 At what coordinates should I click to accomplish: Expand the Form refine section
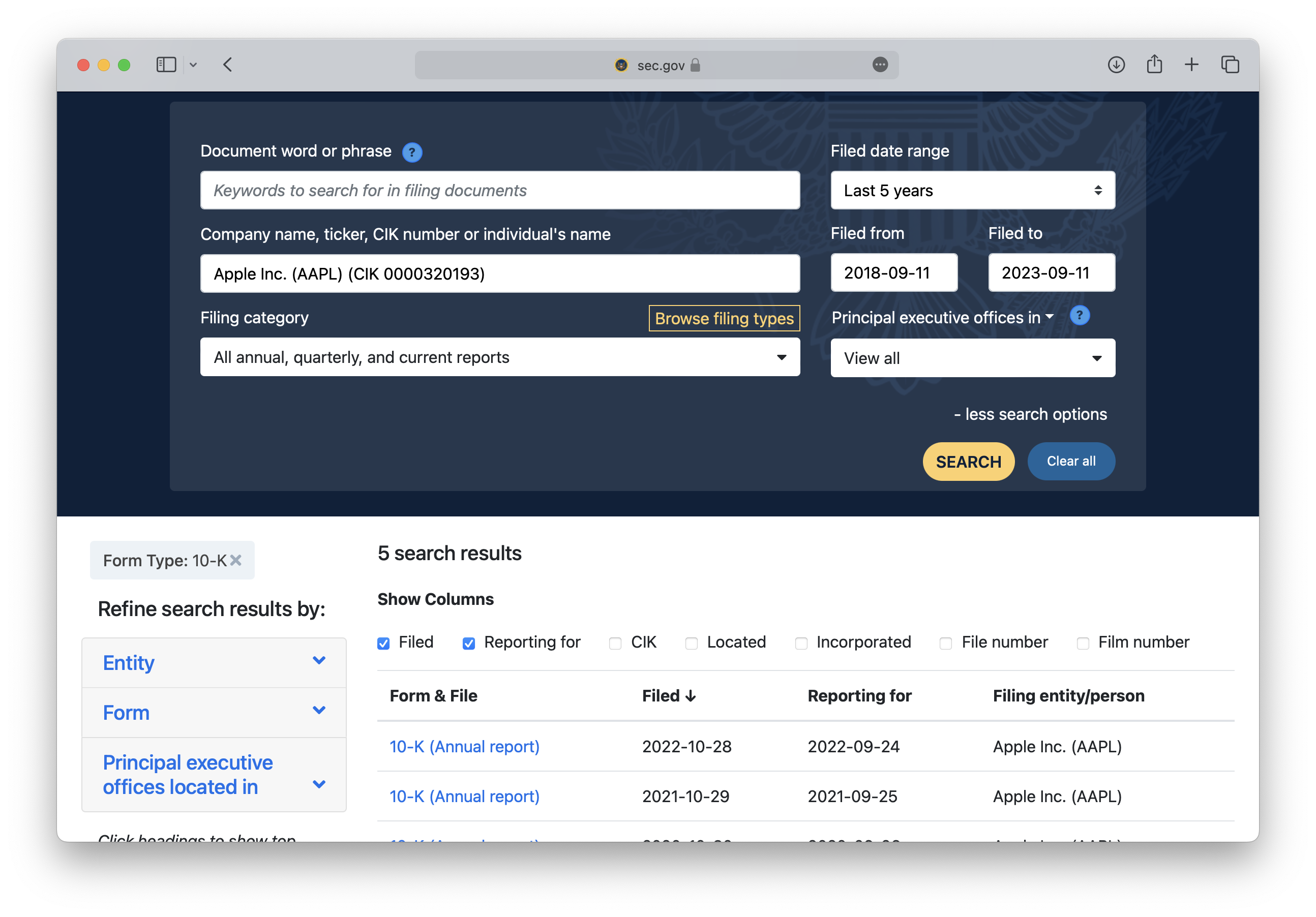coord(214,712)
